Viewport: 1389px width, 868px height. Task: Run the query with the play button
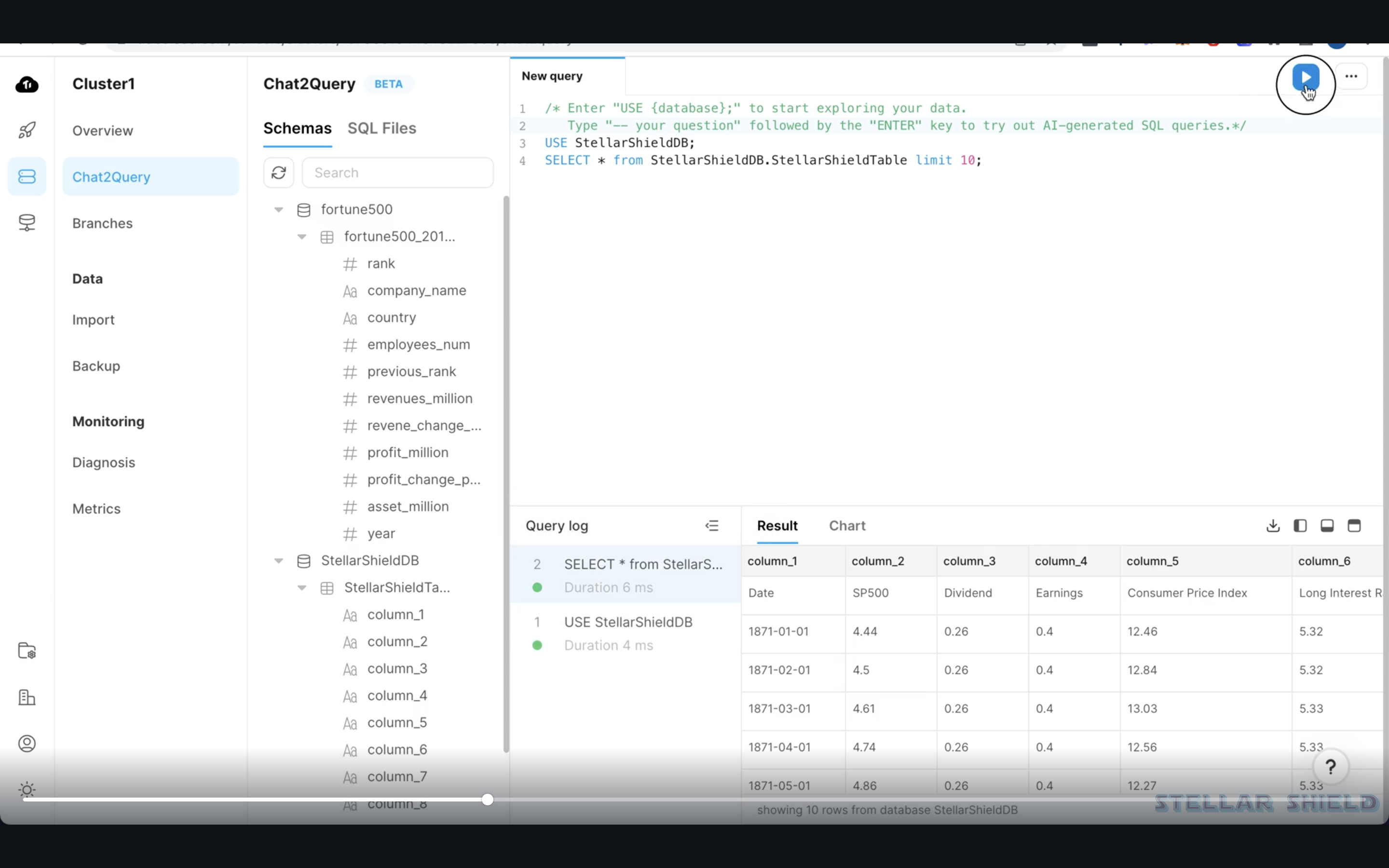(1305, 78)
